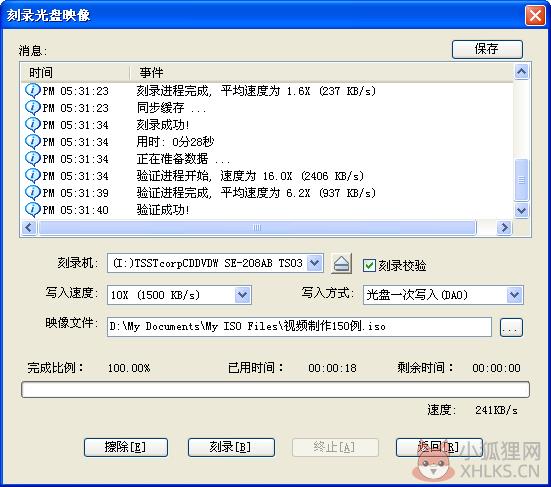Select the 验证成功! message text
This screenshot has width=551, height=487.
pyautogui.click(x=163, y=210)
